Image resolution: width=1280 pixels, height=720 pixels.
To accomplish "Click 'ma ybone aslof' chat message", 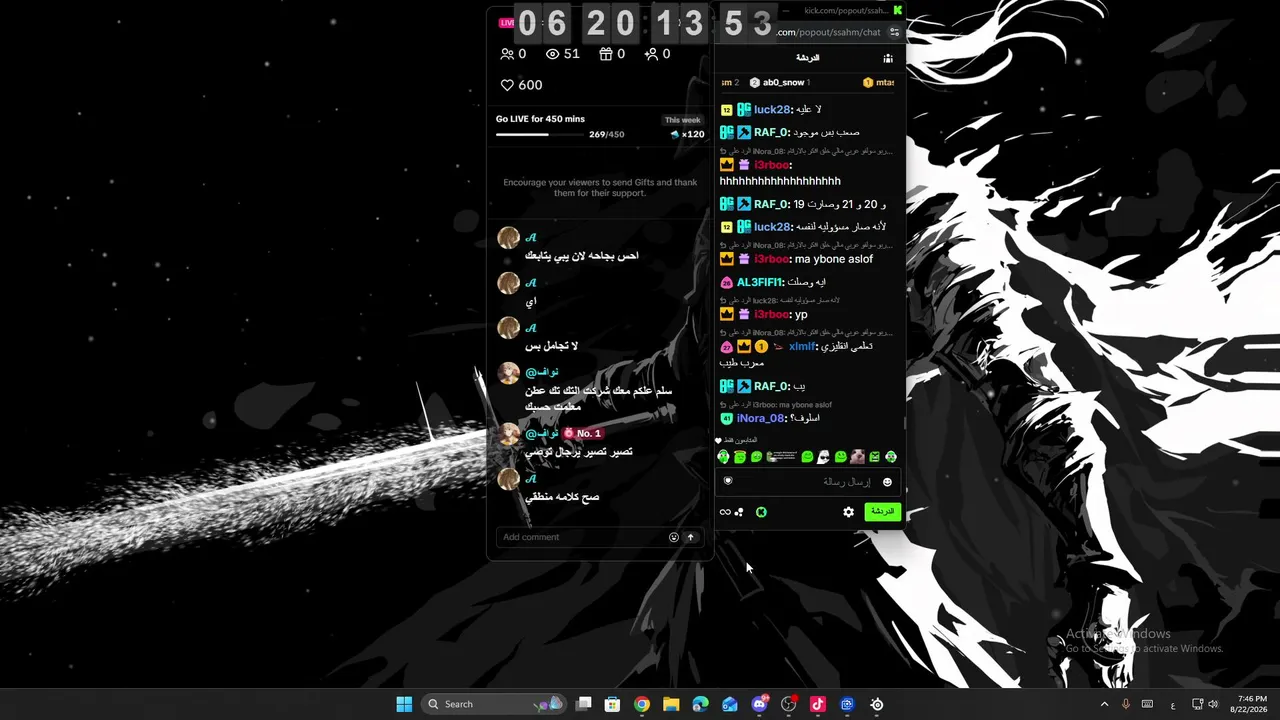I will [834, 259].
